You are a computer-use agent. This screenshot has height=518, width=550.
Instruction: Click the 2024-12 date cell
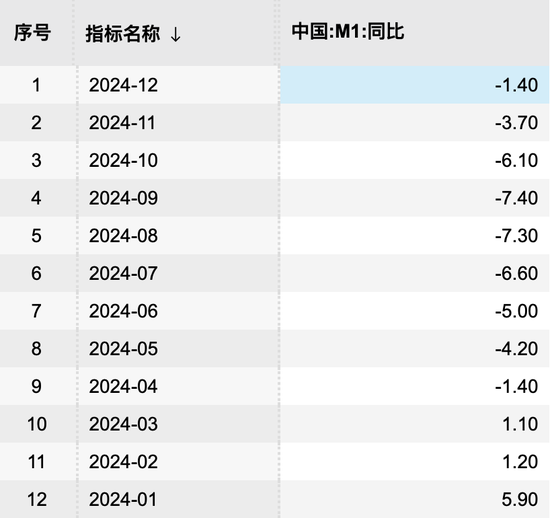178,85
